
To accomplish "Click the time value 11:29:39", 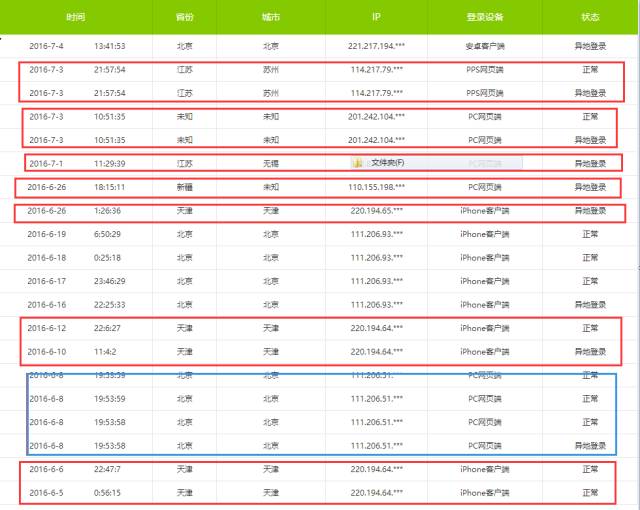I will [109, 164].
